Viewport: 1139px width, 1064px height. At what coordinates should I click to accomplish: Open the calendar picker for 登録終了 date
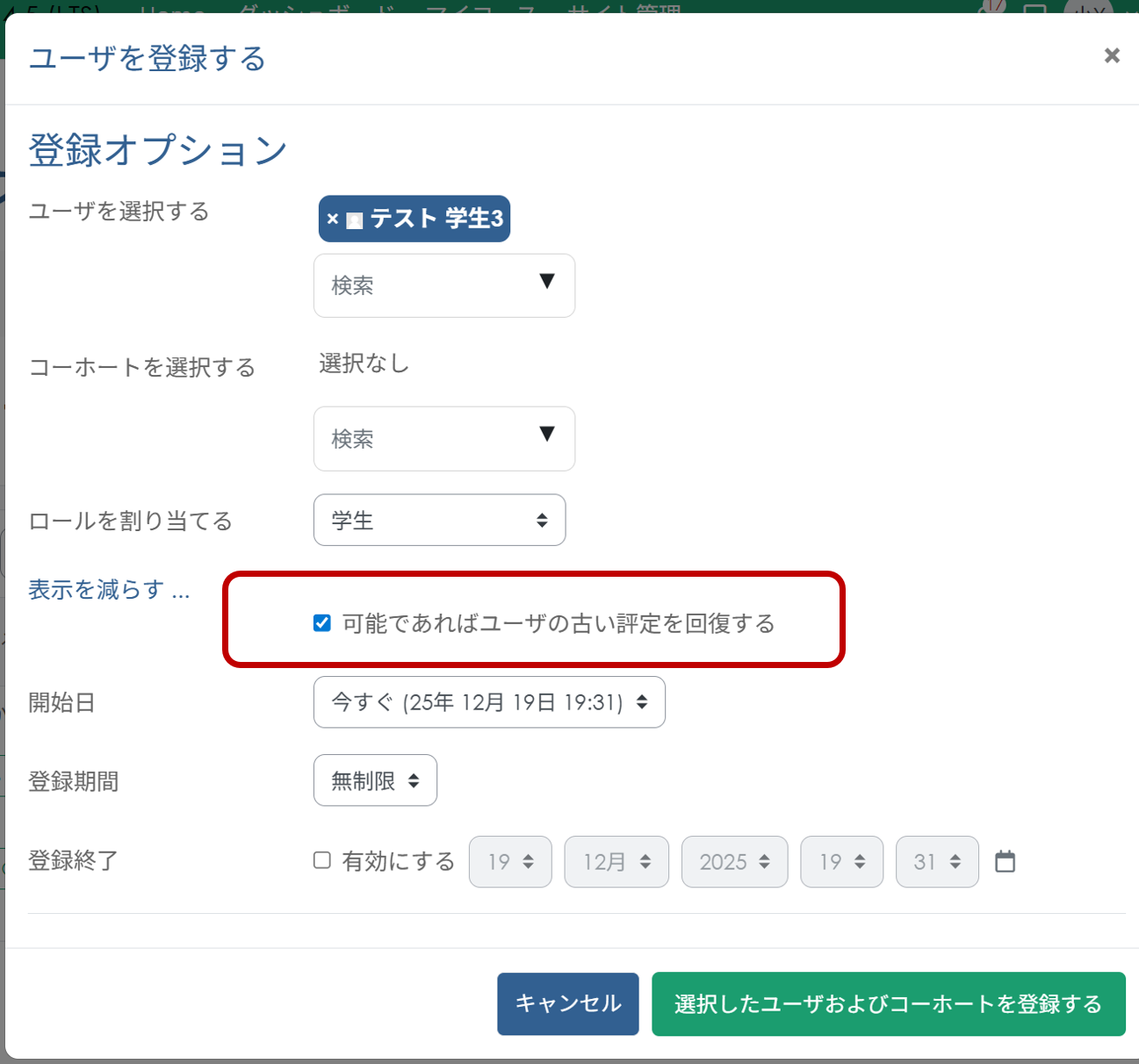[x=1006, y=861]
